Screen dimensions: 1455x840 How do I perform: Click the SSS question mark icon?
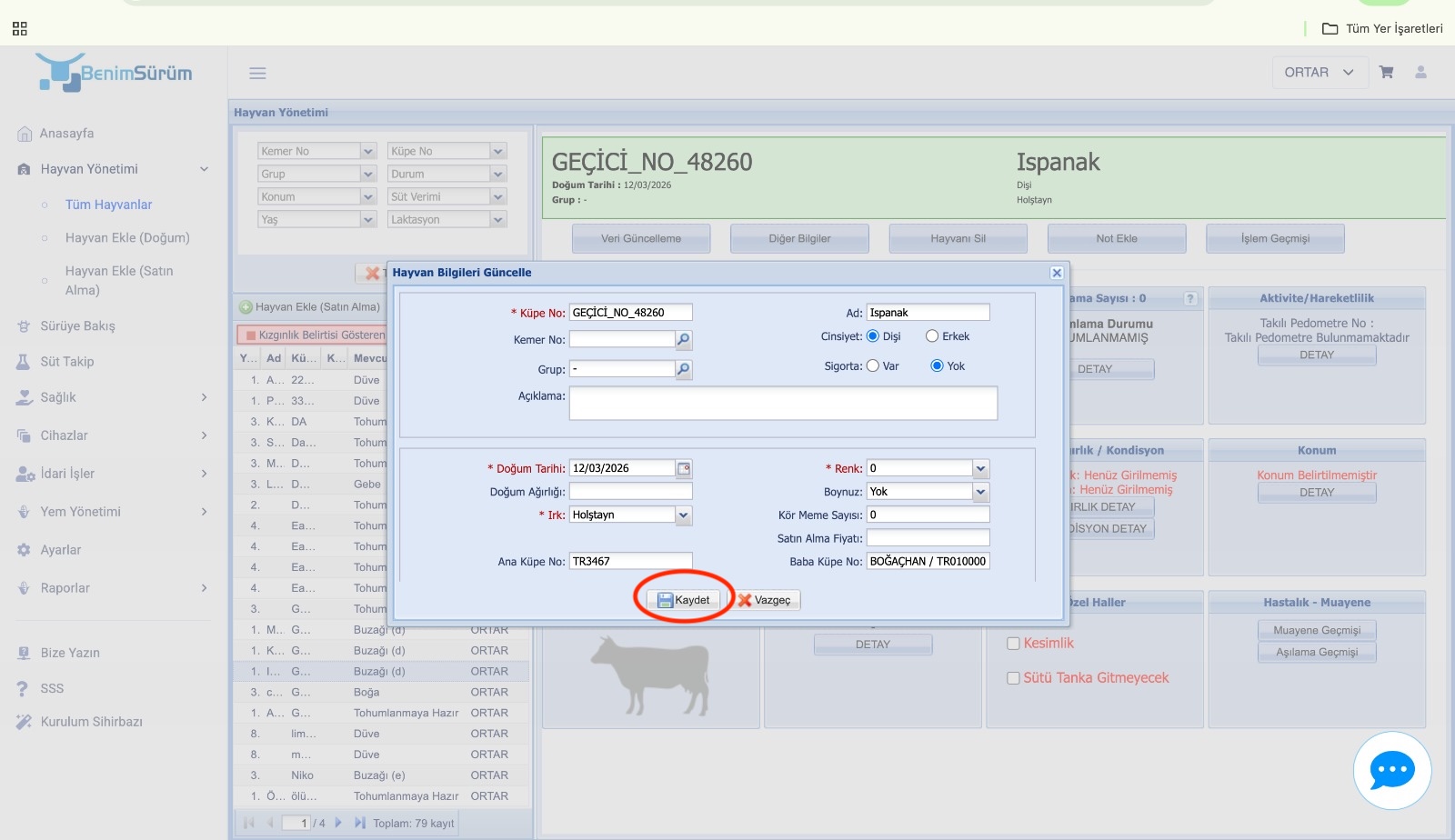pyautogui.click(x=23, y=688)
